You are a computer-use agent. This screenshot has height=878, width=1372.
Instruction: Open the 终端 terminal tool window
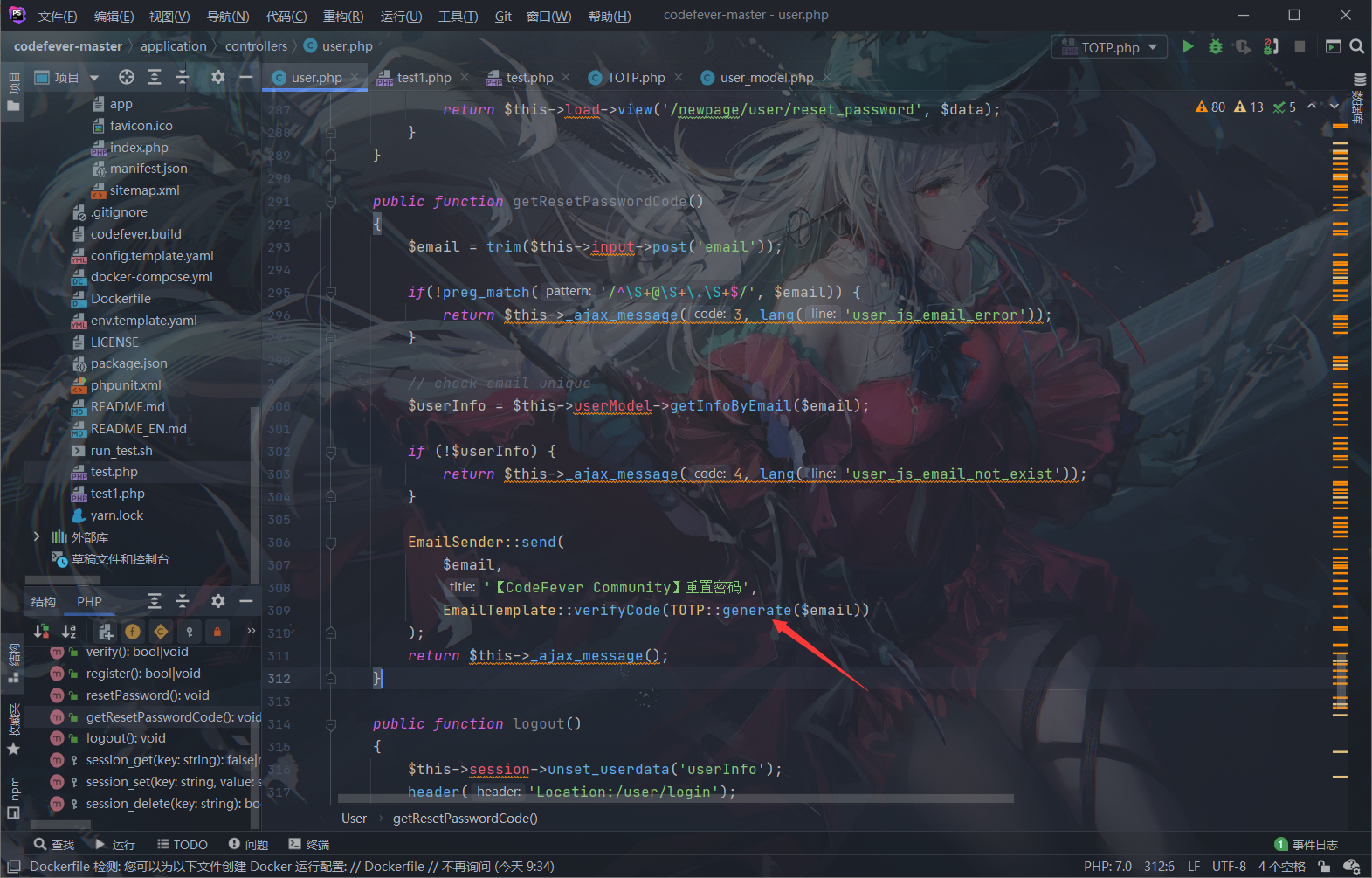pyautogui.click(x=309, y=844)
